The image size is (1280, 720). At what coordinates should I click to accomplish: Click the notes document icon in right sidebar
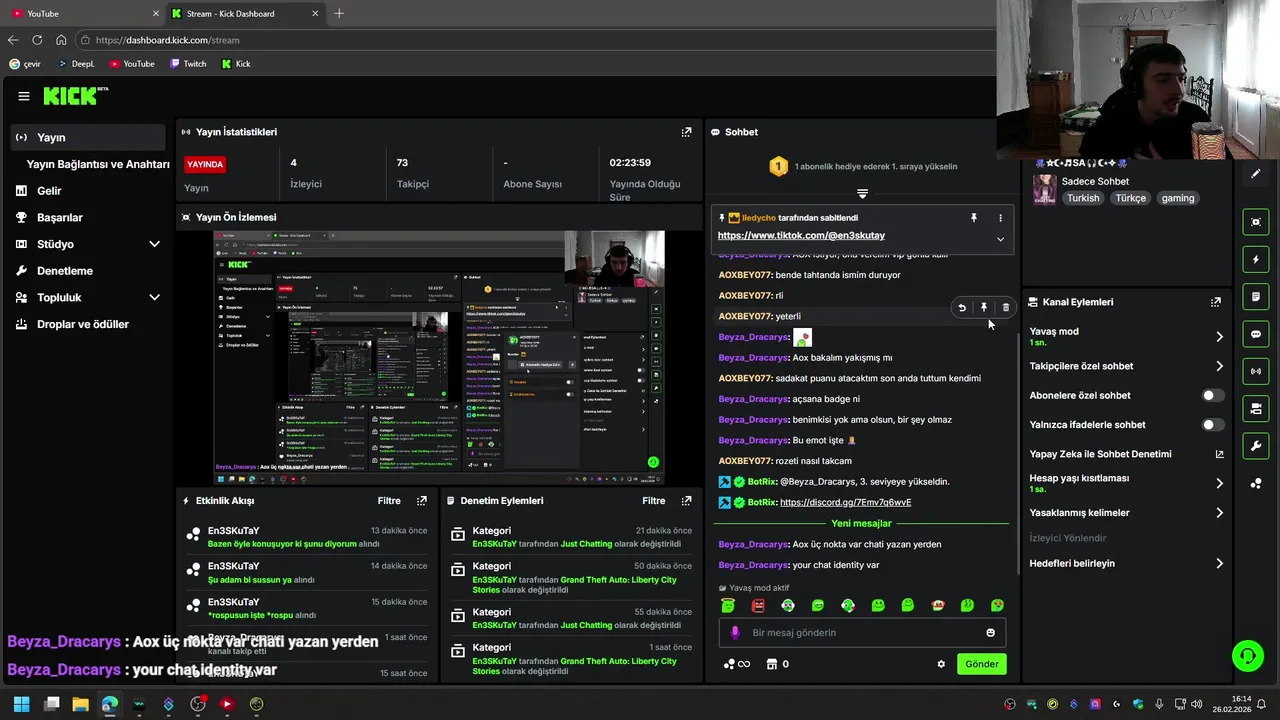click(1256, 297)
